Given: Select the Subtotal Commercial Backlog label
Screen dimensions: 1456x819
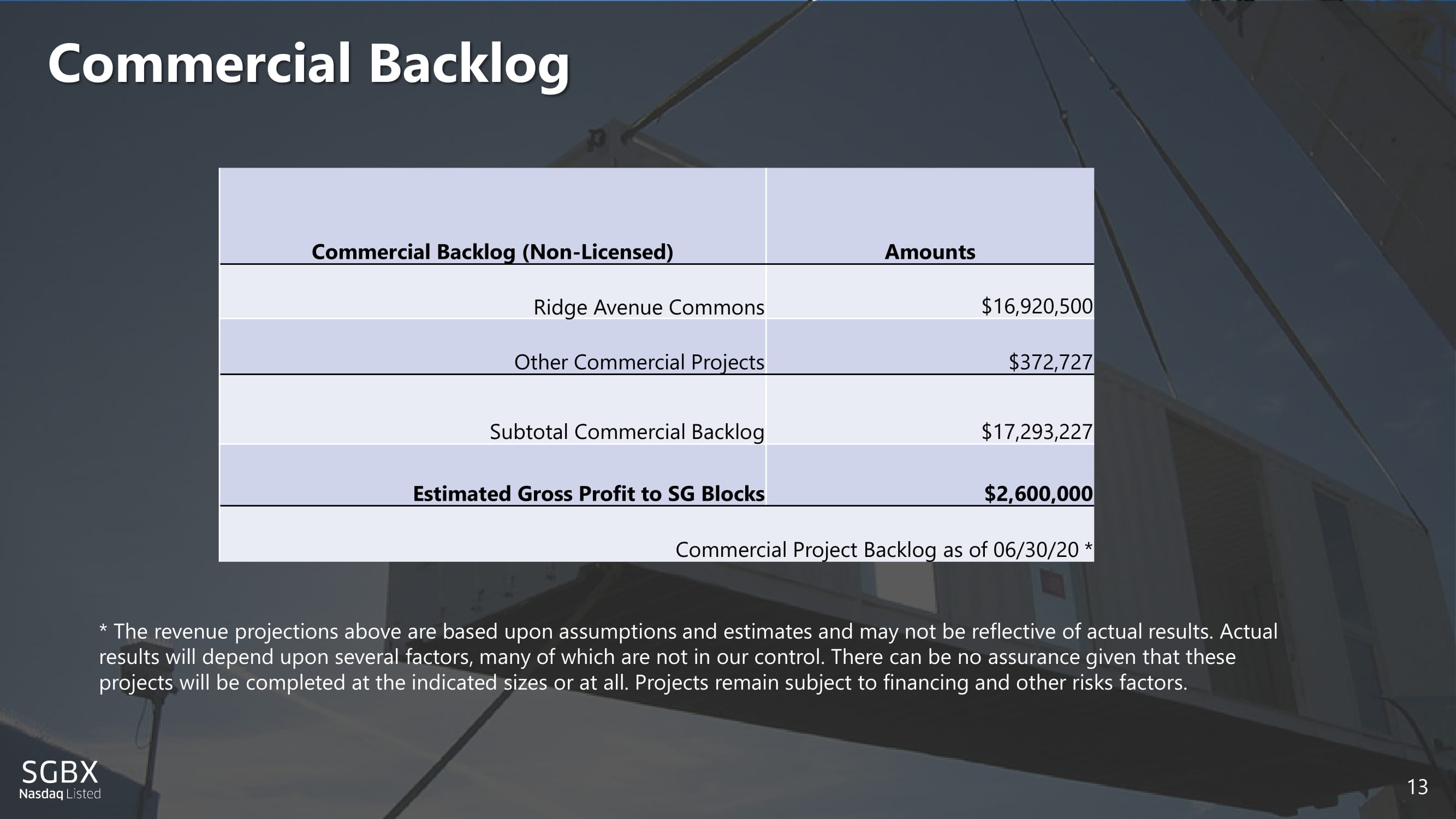Looking at the screenshot, I should pos(626,432).
